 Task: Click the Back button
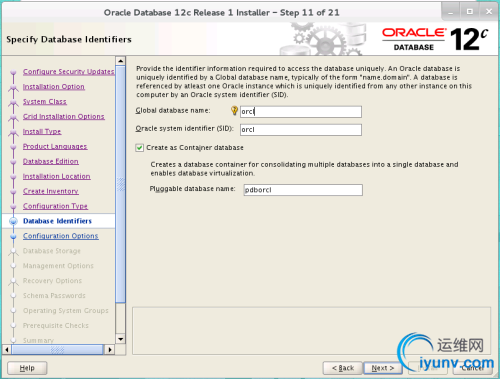pyautogui.click(x=343, y=368)
